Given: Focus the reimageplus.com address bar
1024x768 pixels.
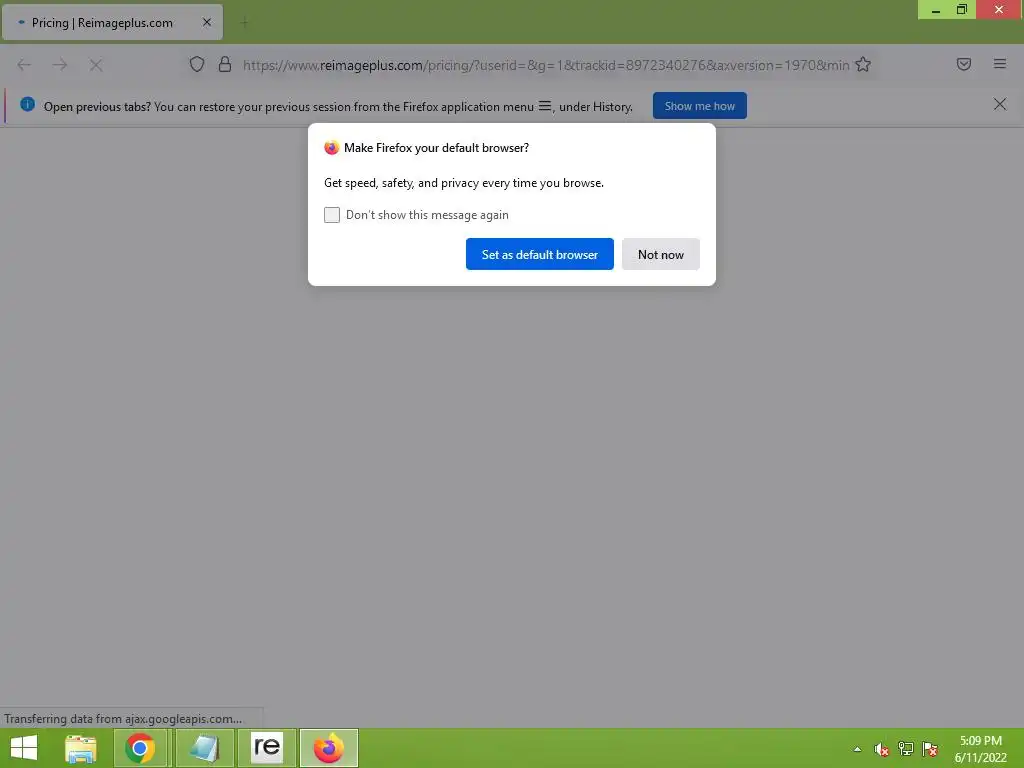Looking at the screenshot, I should click(x=545, y=65).
